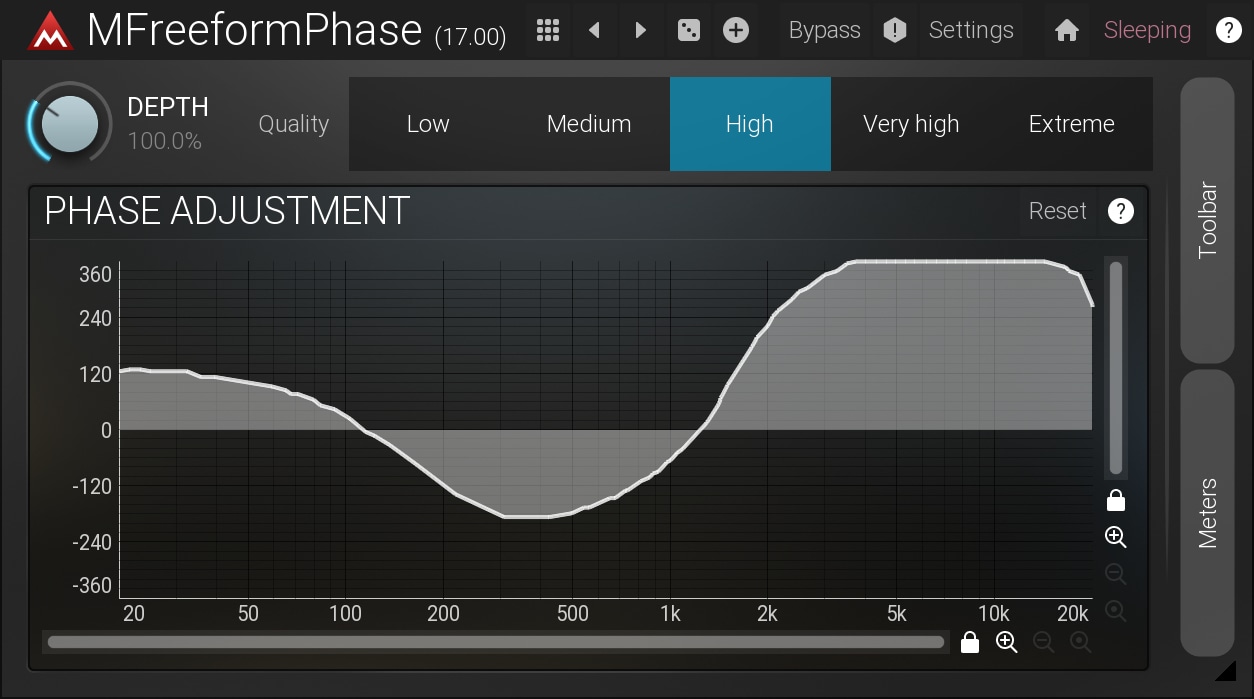Open the help question mark in header

[x=1228, y=30]
